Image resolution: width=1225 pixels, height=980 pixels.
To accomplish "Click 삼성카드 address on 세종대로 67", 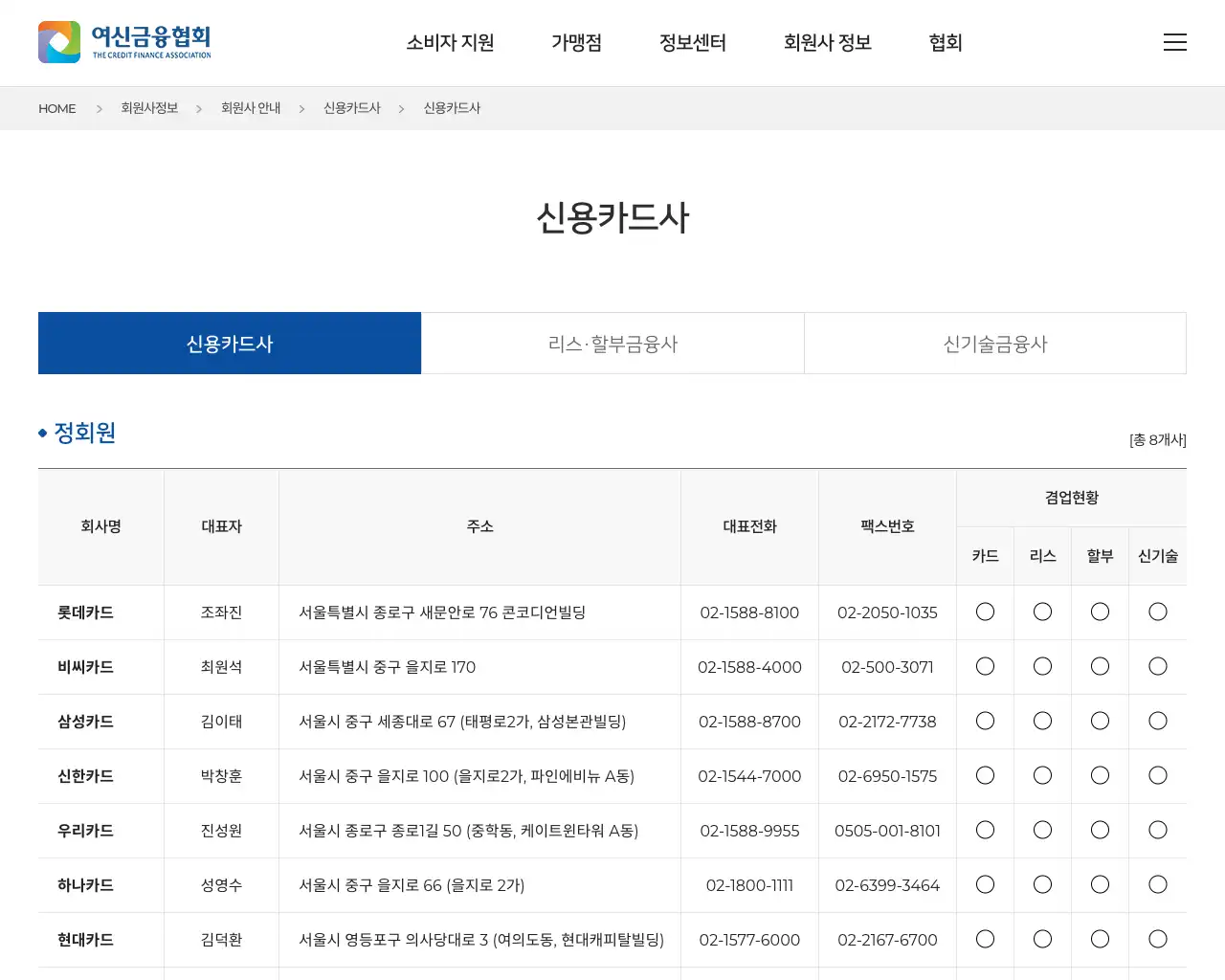I will (x=462, y=722).
